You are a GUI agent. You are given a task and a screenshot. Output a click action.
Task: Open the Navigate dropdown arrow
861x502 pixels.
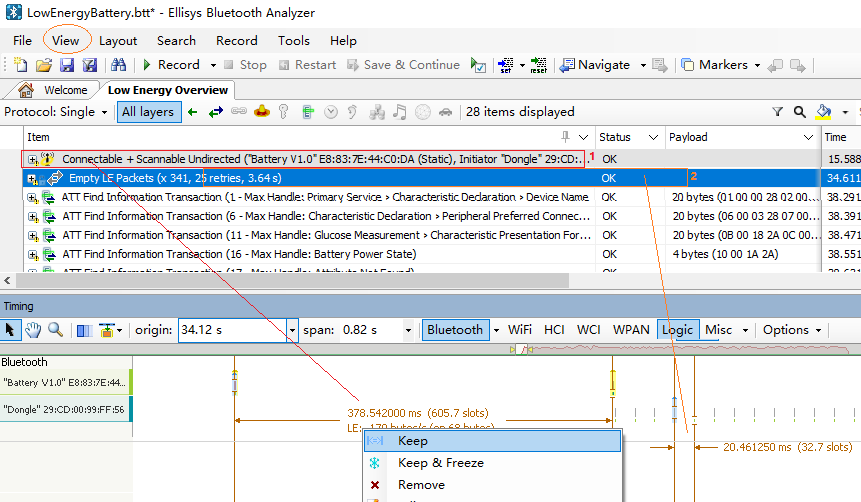tap(643, 65)
